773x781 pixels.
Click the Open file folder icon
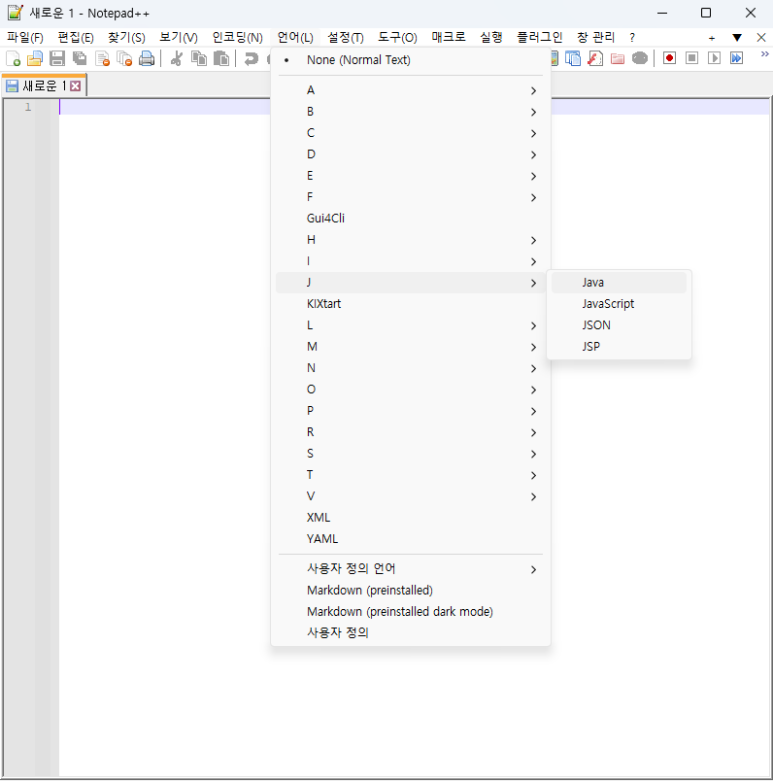(35, 59)
